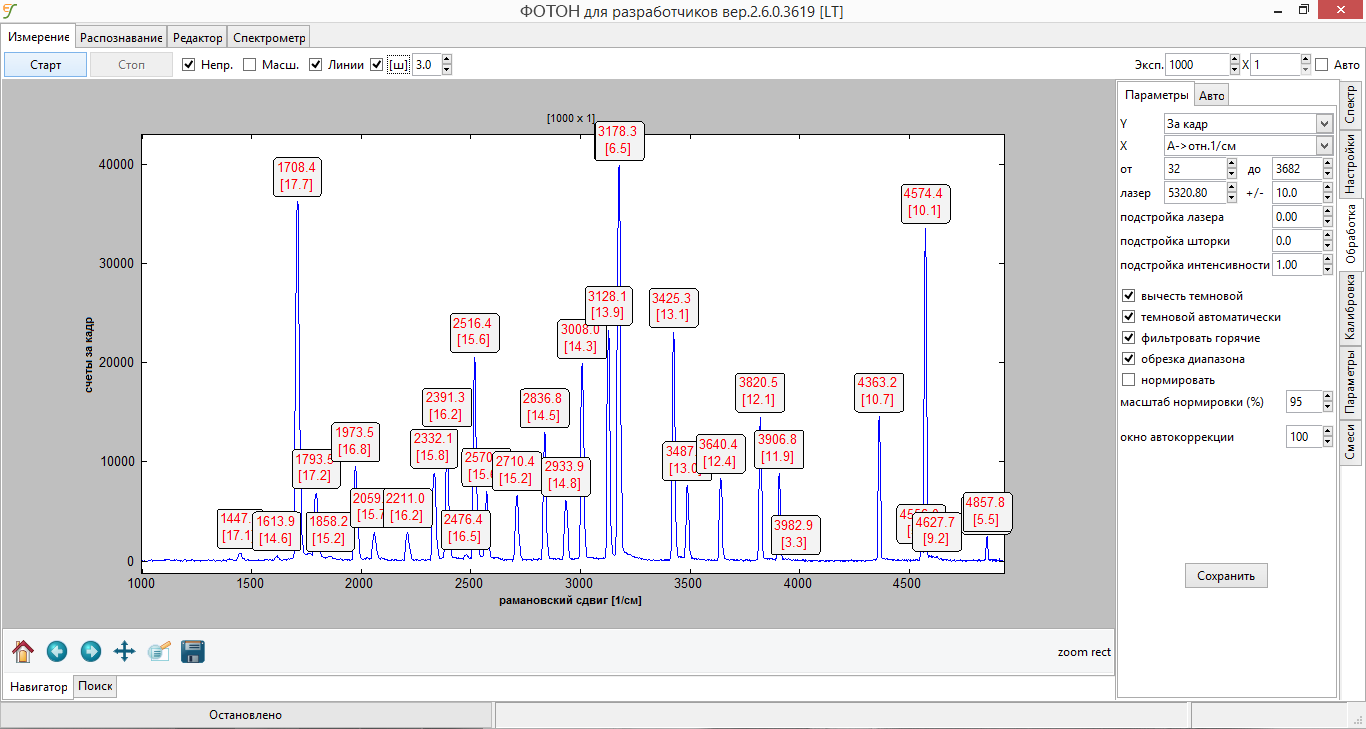Toggle the 'Непр.' checkbox
The image size is (1366, 729).
(189, 65)
